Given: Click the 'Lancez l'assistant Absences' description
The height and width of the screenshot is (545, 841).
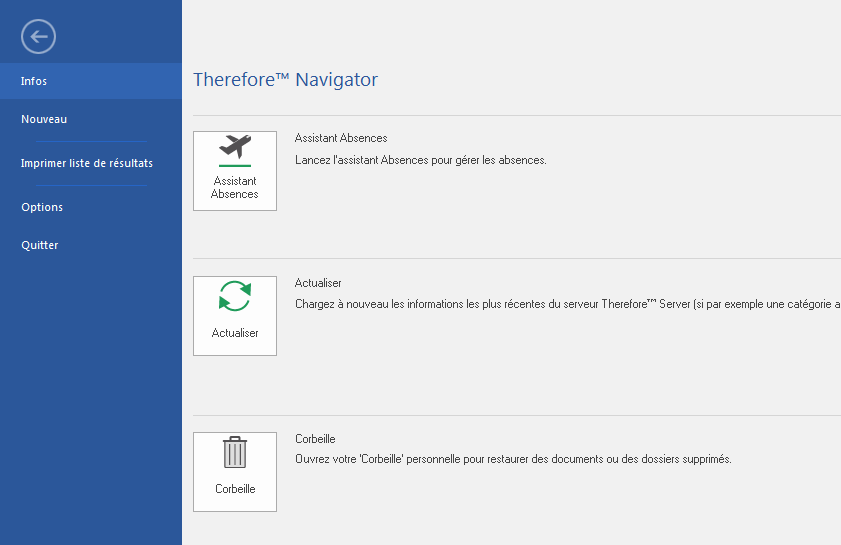Looking at the screenshot, I should click(x=420, y=160).
